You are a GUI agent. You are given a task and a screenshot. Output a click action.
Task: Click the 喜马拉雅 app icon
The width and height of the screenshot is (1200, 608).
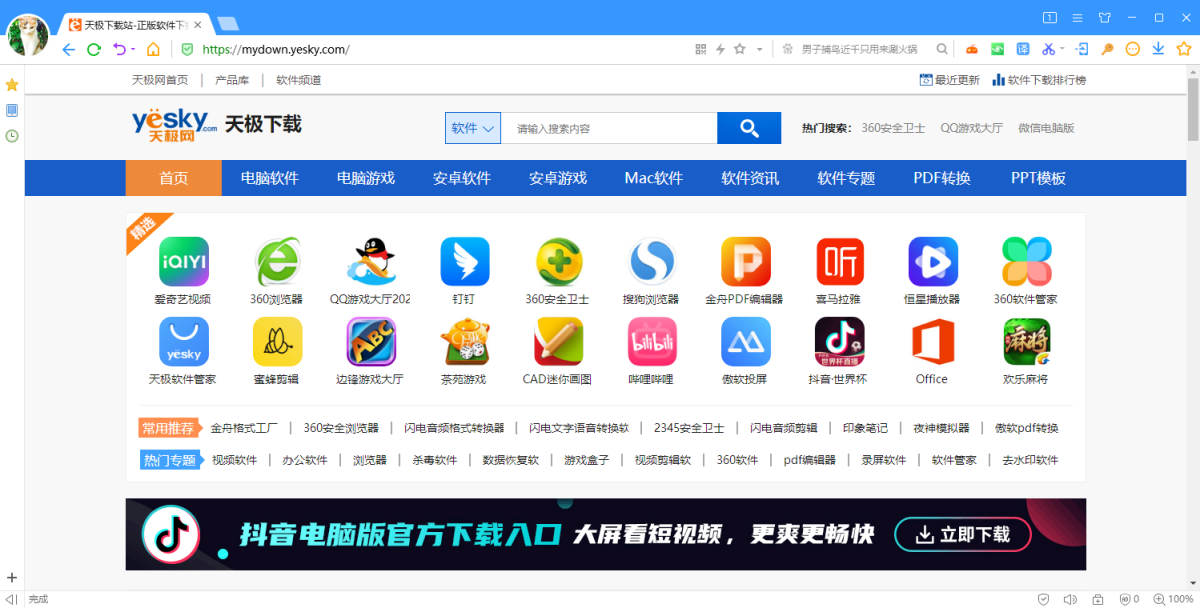pos(840,262)
